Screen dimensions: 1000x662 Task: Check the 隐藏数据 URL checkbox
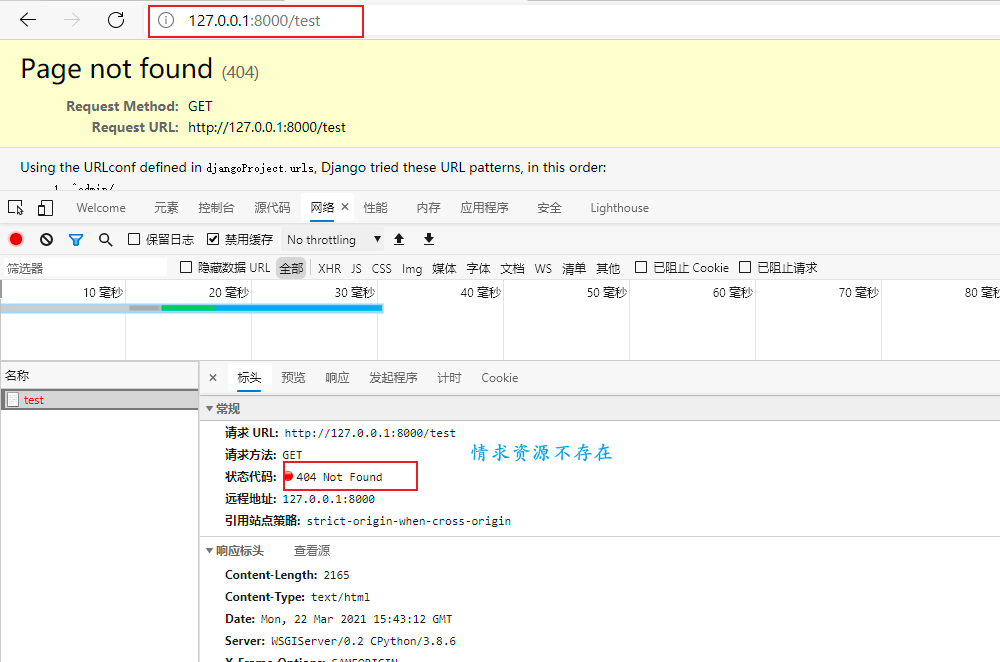point(186,267)
